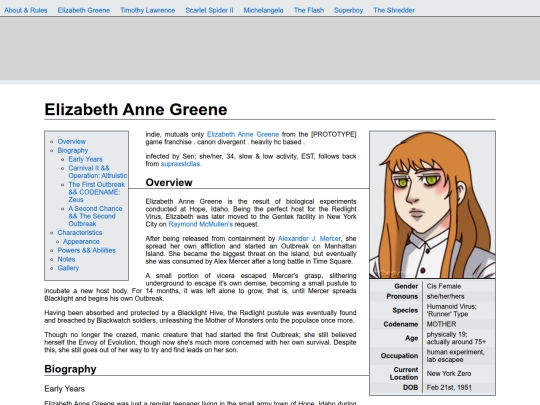Click the MOTHER codename value
The image size is (540, 405).
pos(441,324)
